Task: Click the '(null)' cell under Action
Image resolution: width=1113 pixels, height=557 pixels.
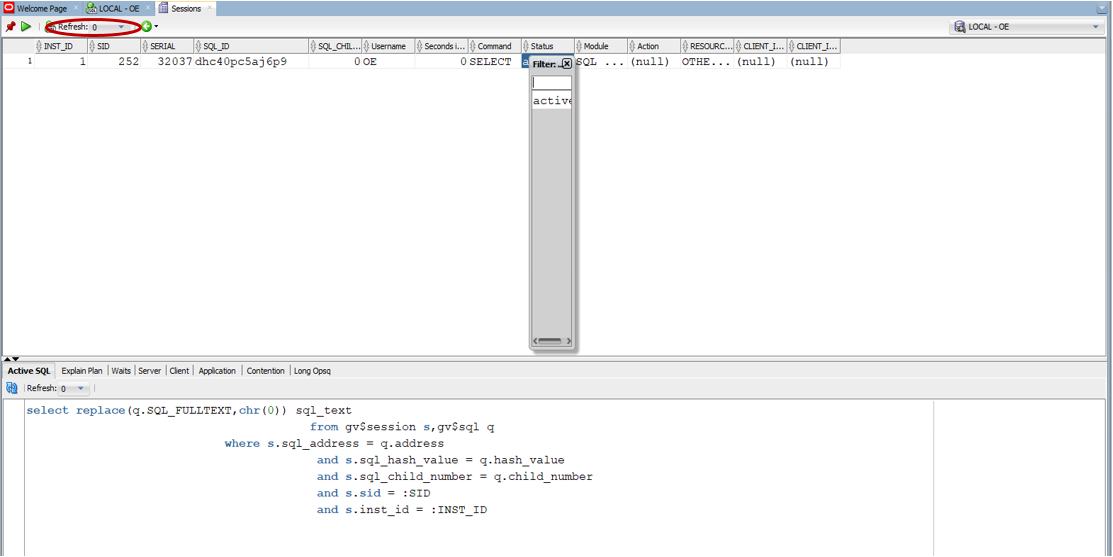Action: click(654, 62)
